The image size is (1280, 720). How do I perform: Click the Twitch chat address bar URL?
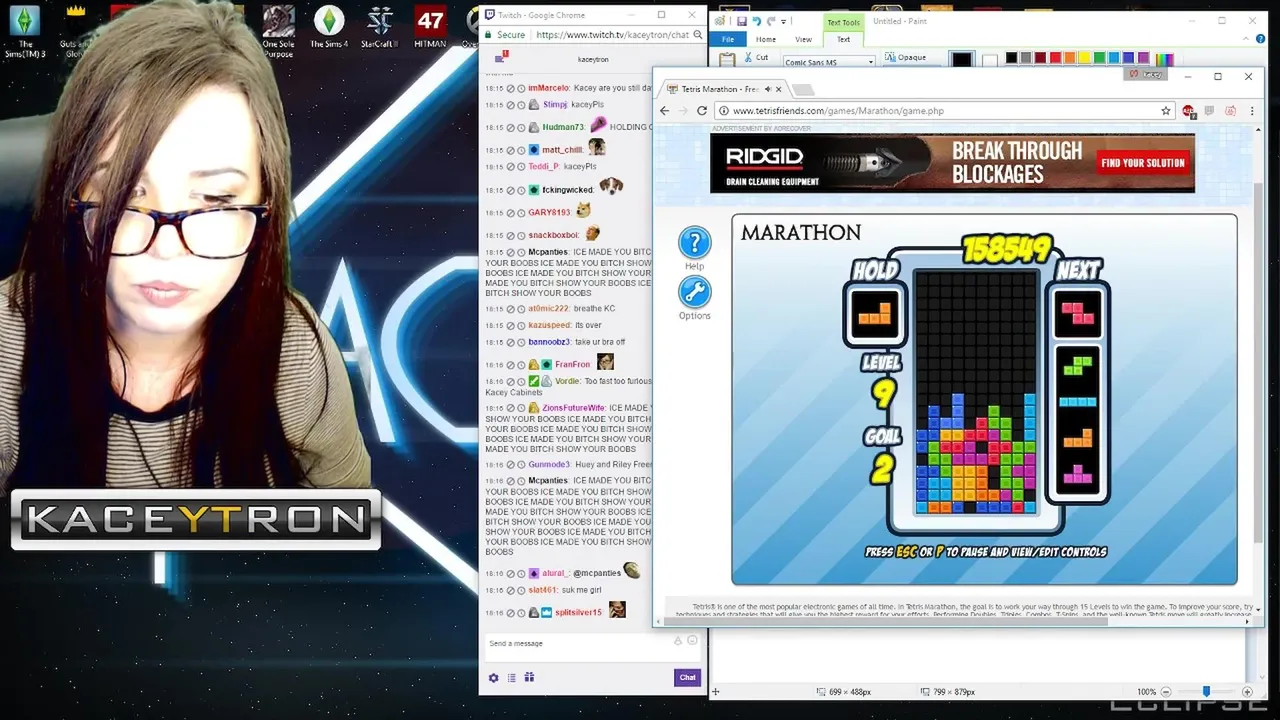tap(613, 35)
